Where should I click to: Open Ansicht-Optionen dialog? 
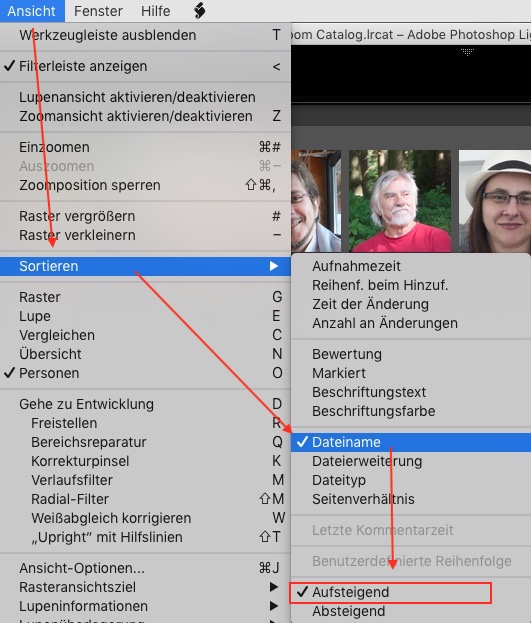[x=145, y=568]
